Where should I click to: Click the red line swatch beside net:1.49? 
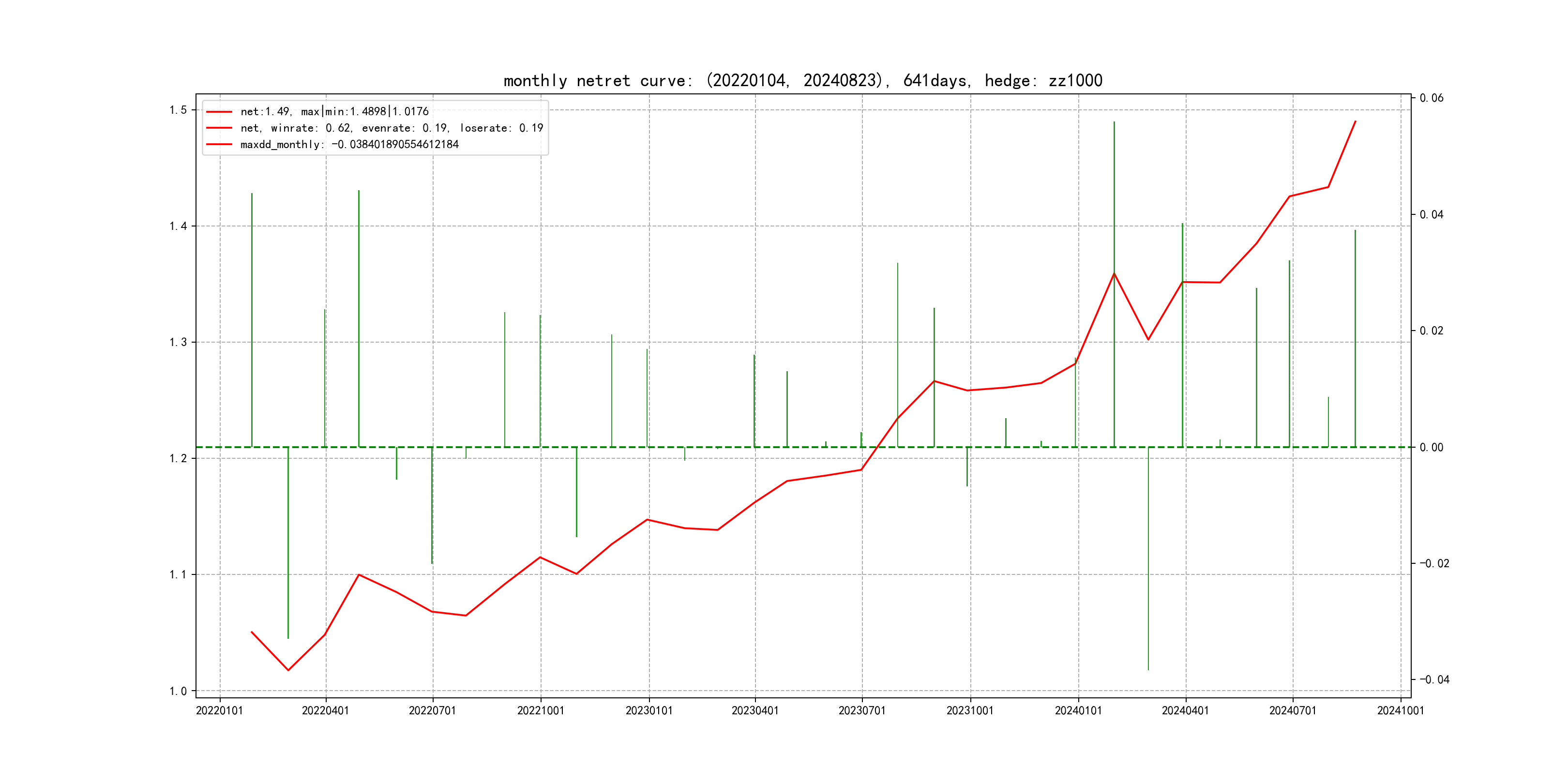click(219, 111)
